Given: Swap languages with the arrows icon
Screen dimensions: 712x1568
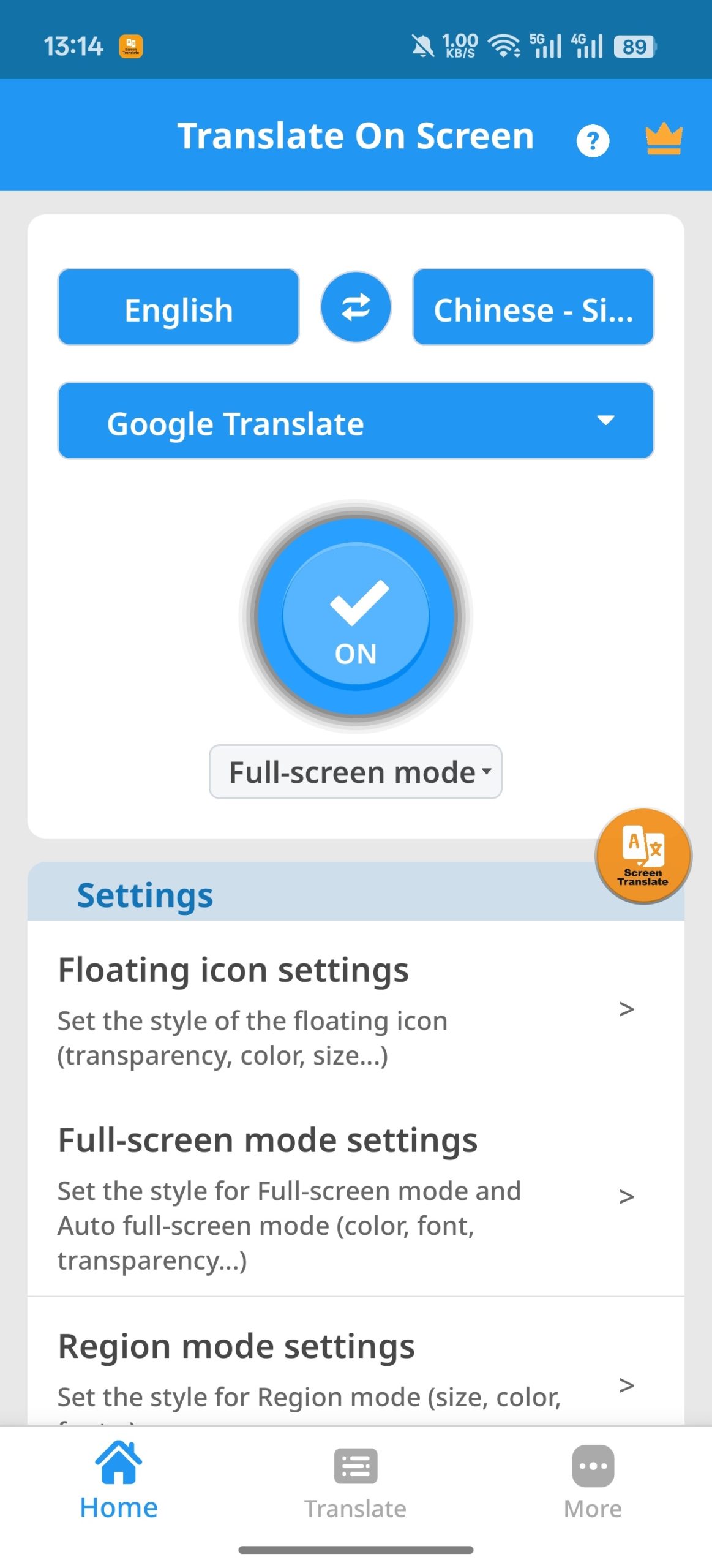Looking at the screenshot, I should [356, 307].
